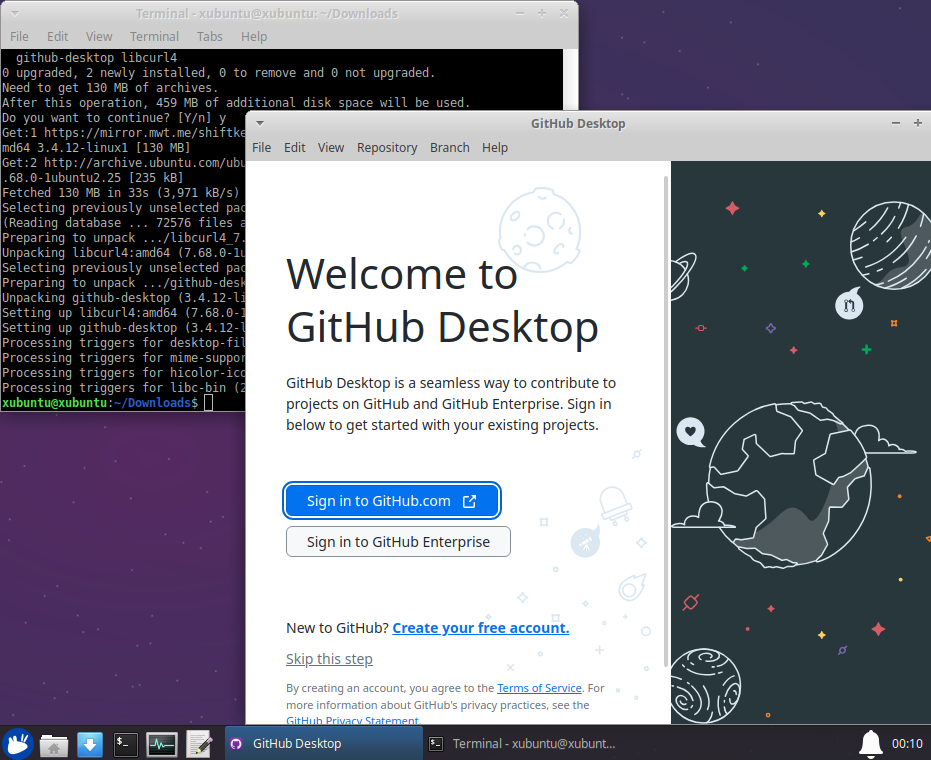Image resolution: width=931 pixels, height=760 pixels.
Task: Launch the terminal emulator taskbar icon
Action: pos(125,744)
